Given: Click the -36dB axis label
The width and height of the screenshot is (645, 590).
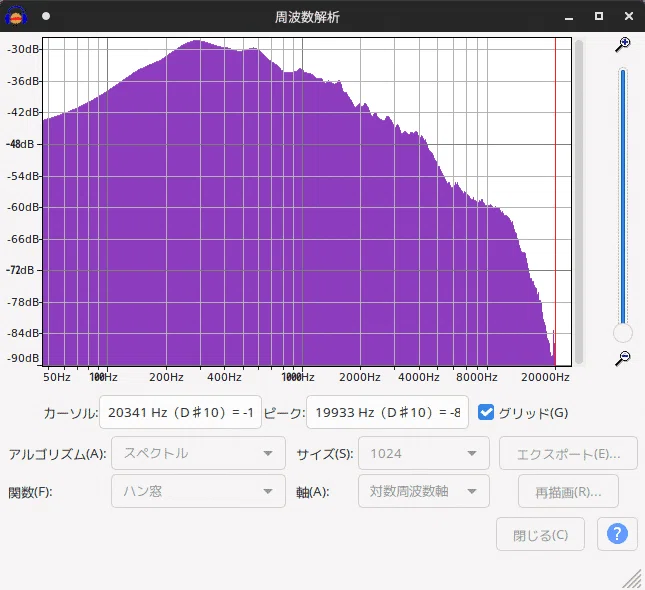Looking at the screenshot, I should tap(23, 81).
